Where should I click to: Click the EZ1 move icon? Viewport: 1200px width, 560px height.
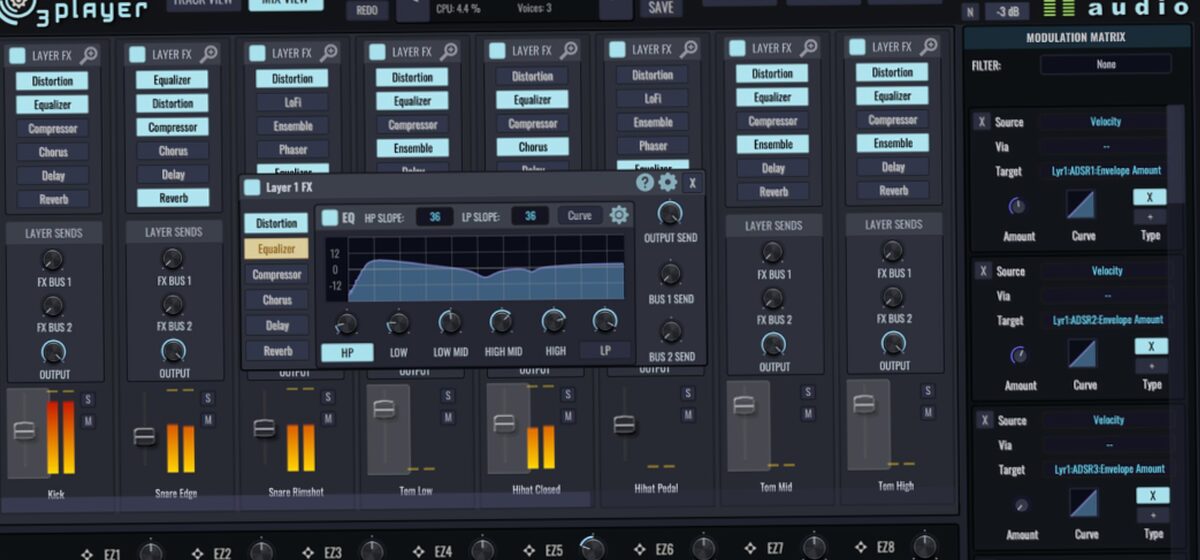pyautogui.click(x=87, y=553)
